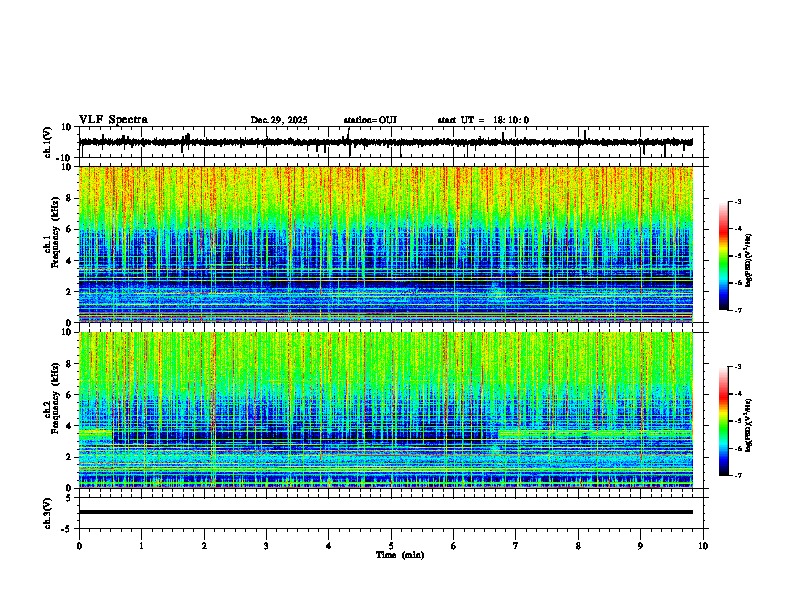Viewport: 792px width, 612px height.
Task: Click the ch.1 spectrogram color scale bar
Action: 723,256
